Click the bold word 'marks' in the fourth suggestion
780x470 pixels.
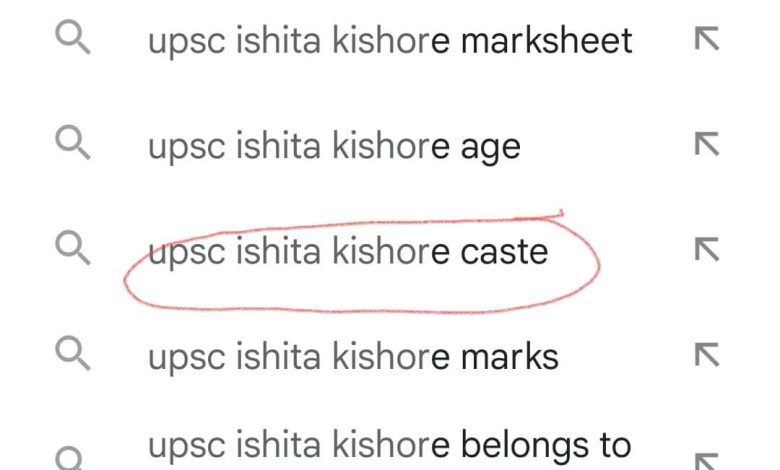(x=509, y=356)
